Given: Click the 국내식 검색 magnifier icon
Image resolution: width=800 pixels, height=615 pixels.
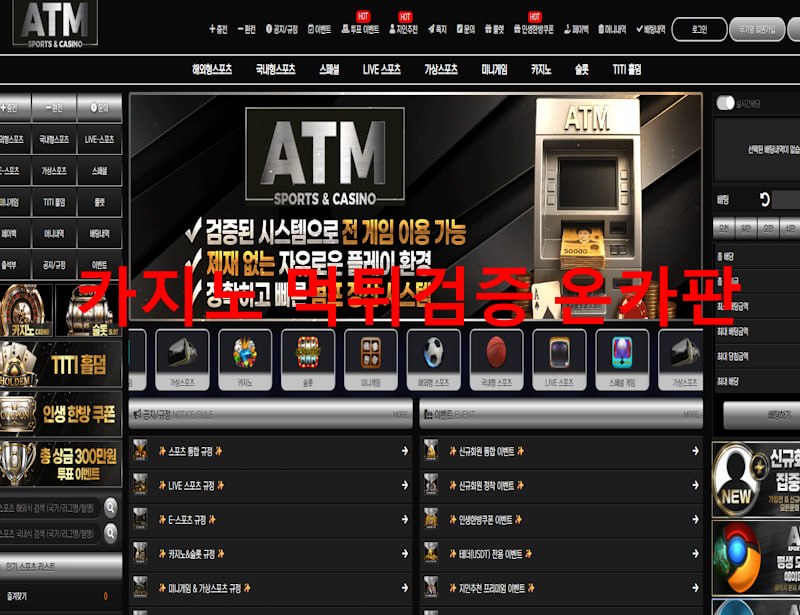Looking at the screenshot, I should 110,533.
